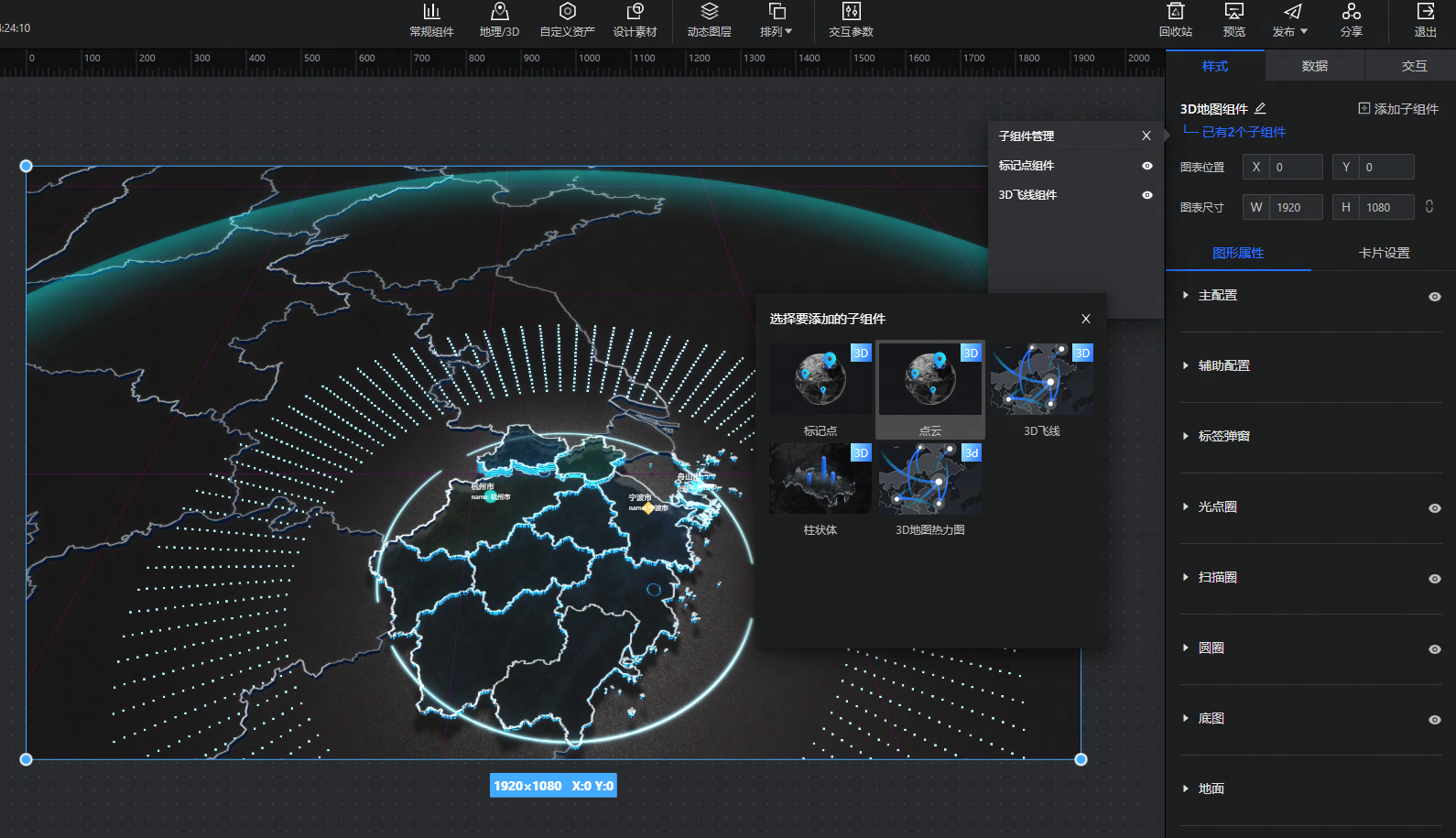Click the 添加子组件 button
Viewport: 1456px width, 838px height.
coord(1397,109)
